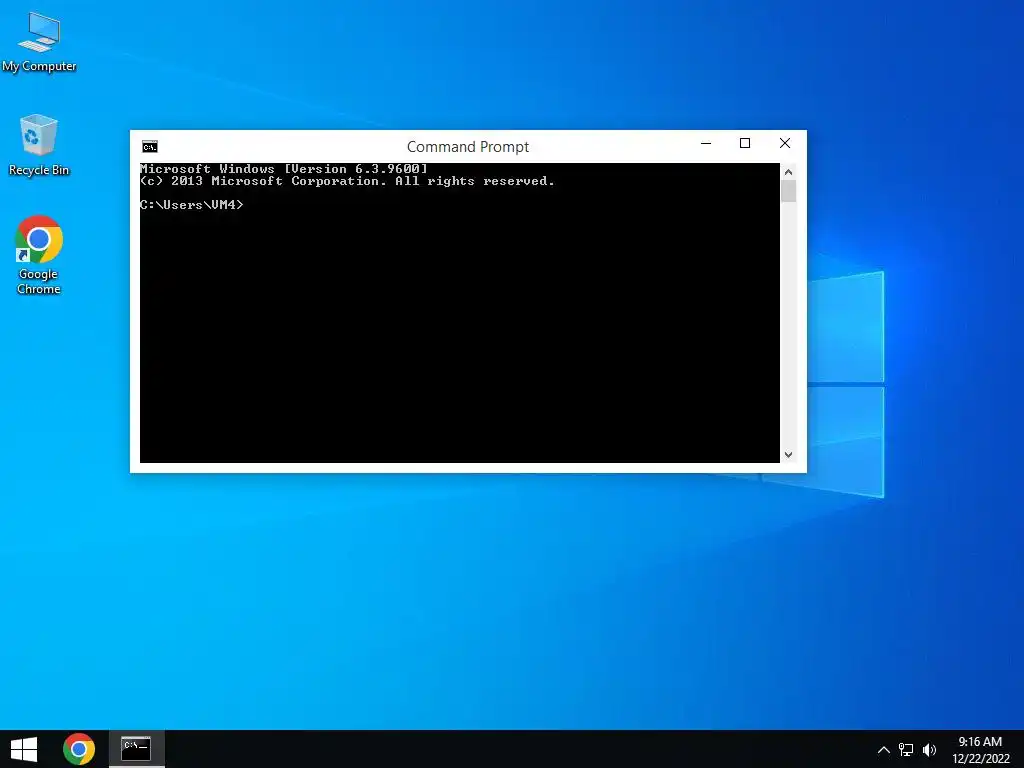This screenshot has width=1024, height=768.
Task: Open the volume speaker tray icon
Action: coord(929,750)
